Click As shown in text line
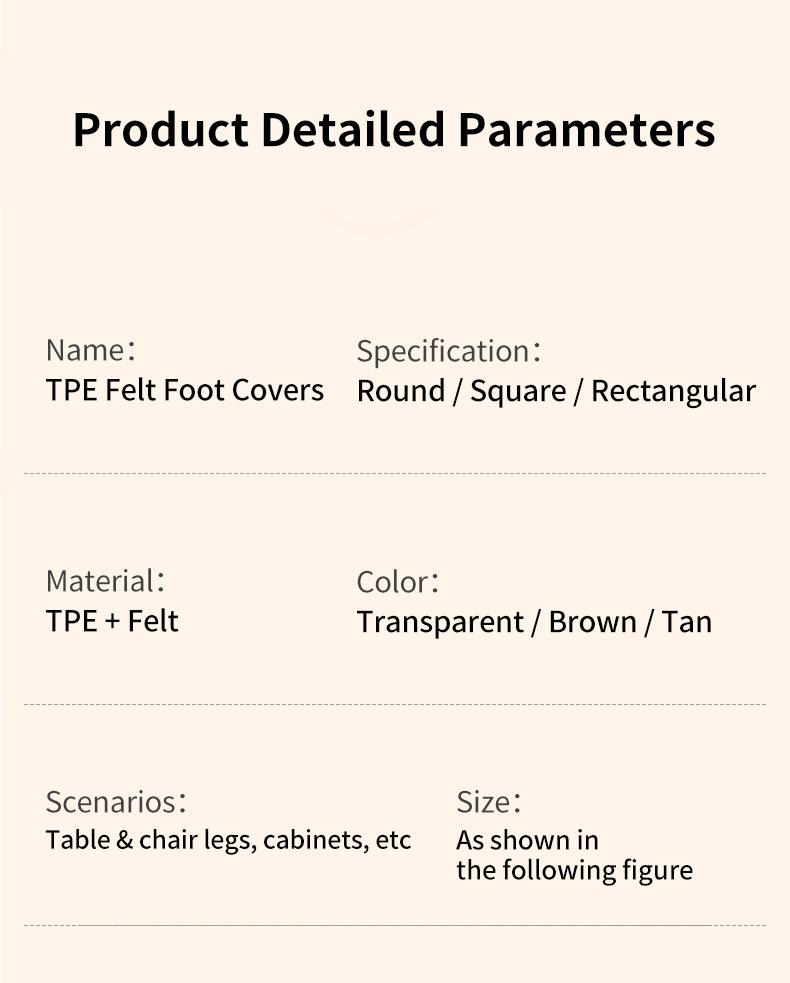 click(x=527, y=841)
